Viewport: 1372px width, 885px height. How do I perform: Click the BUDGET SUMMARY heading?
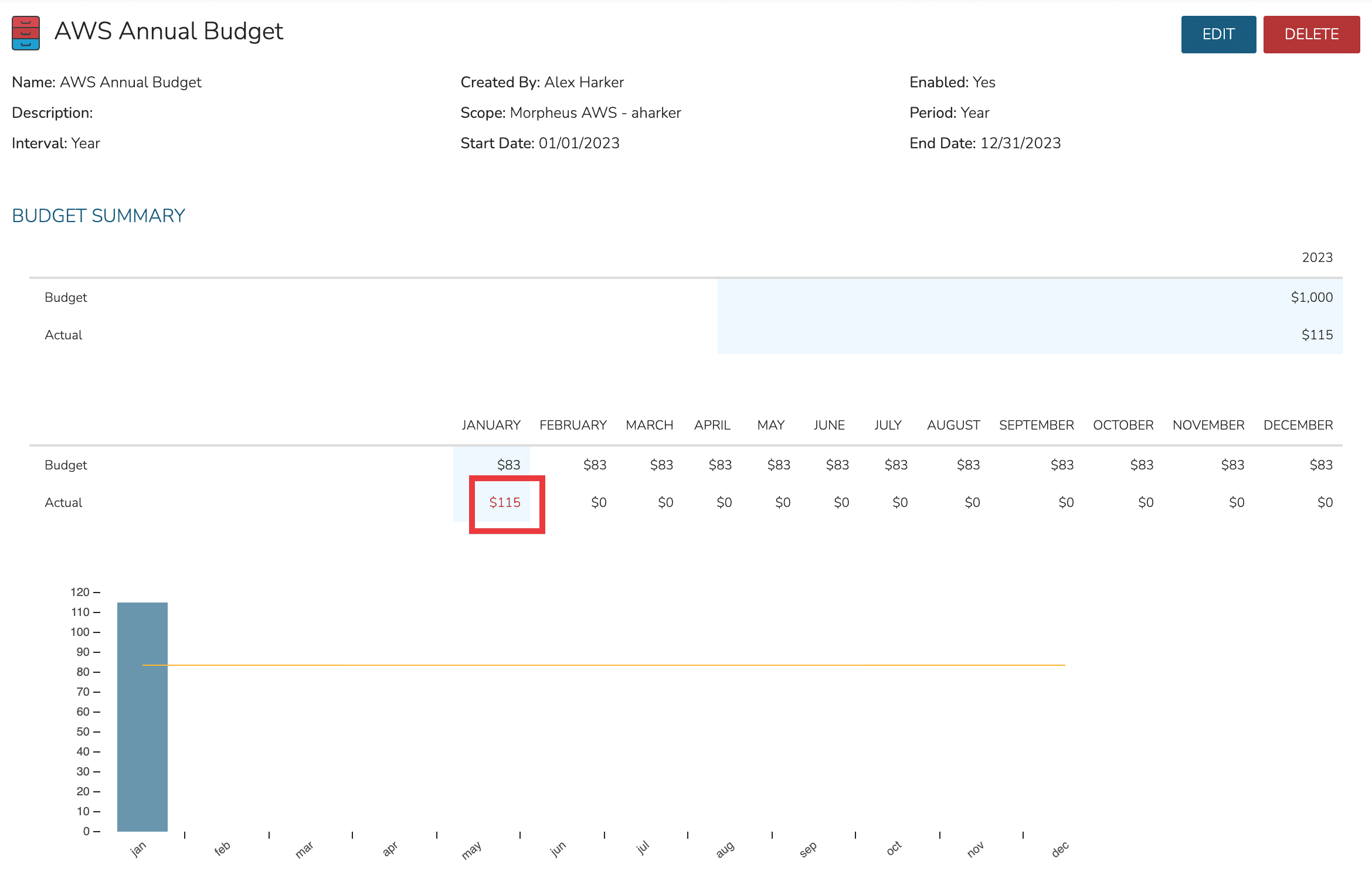point(99,216)
